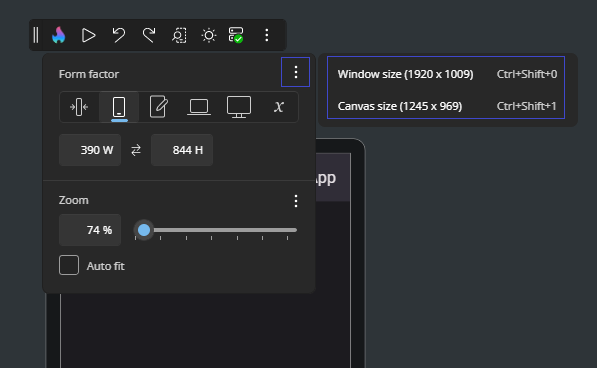Screen dimensions: 597x368
Task: Select the phone form factor
Action: click(119, 107)
